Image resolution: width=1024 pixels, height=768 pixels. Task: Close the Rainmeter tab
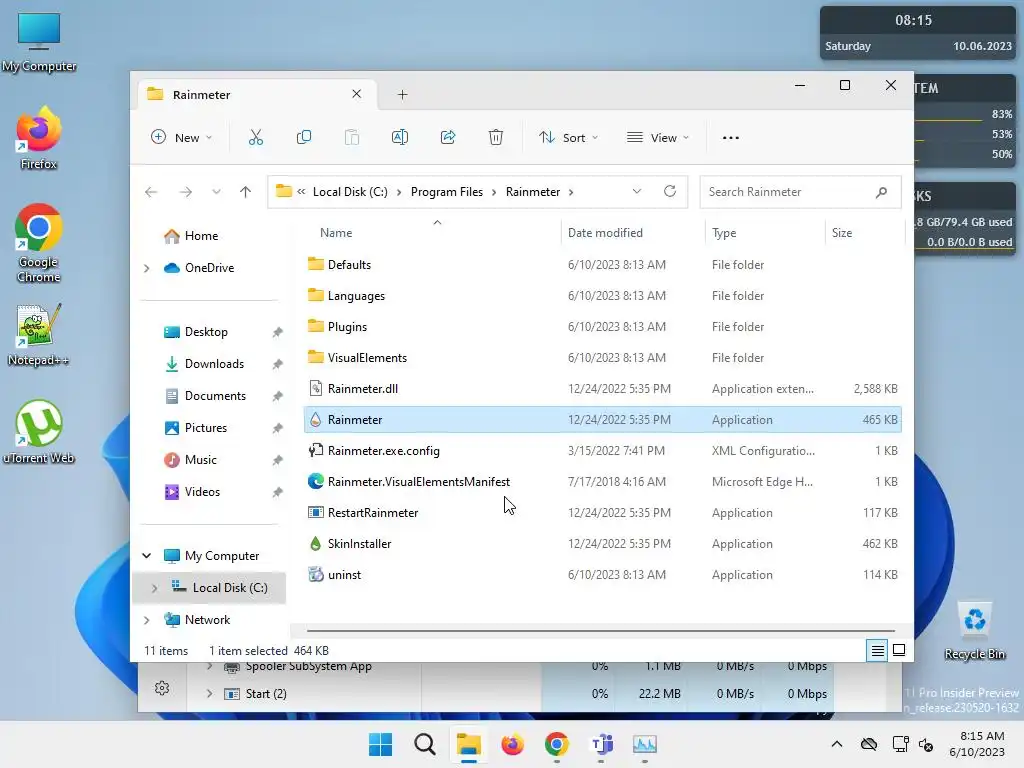[357, 94]
